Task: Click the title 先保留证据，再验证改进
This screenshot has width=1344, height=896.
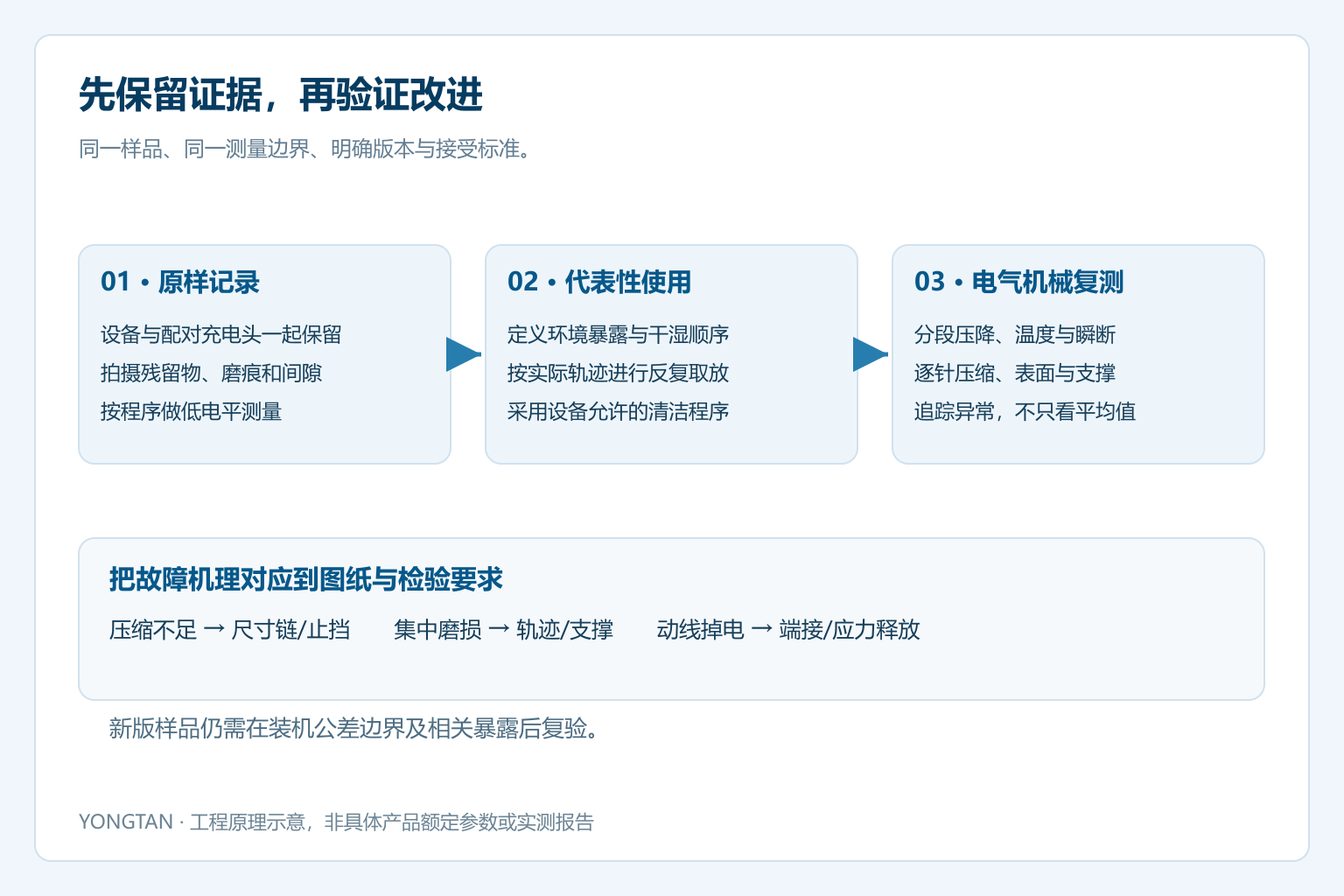Action: click(281, 94)
